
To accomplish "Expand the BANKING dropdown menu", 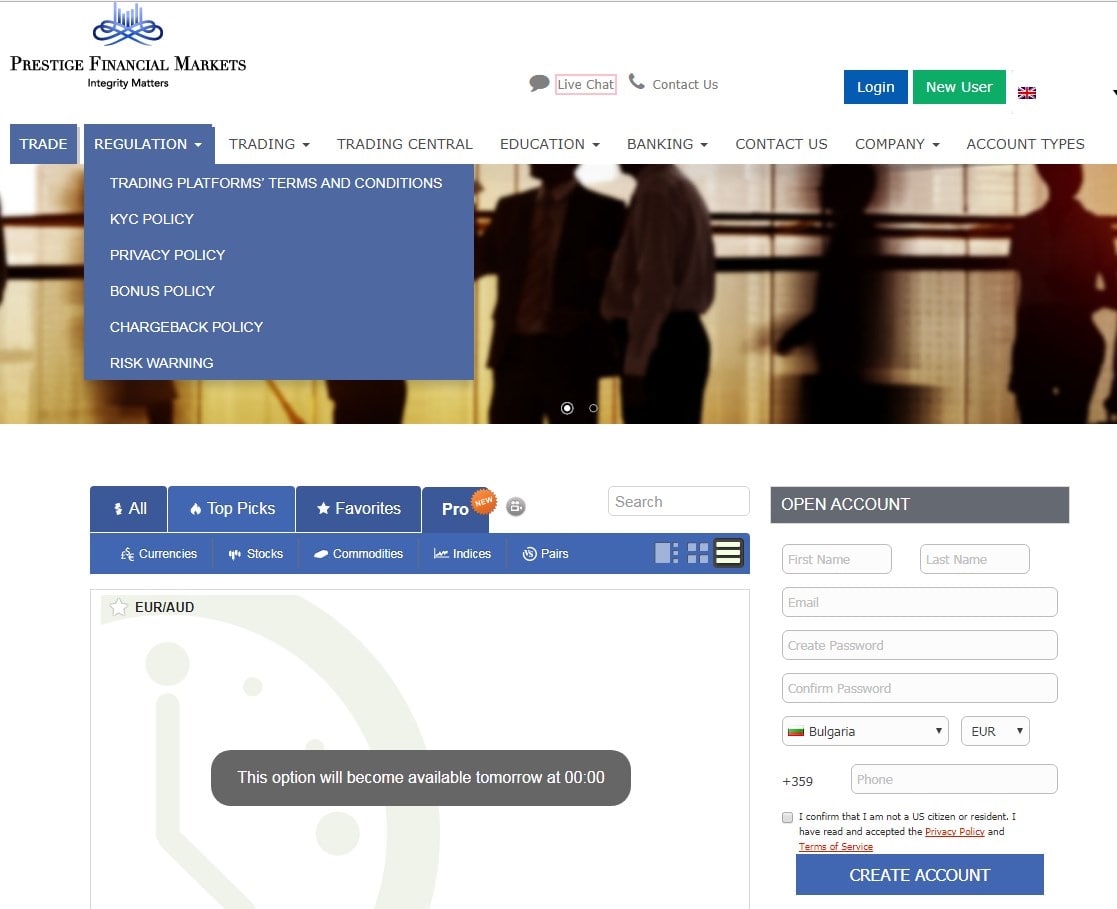I will (667, 144).
